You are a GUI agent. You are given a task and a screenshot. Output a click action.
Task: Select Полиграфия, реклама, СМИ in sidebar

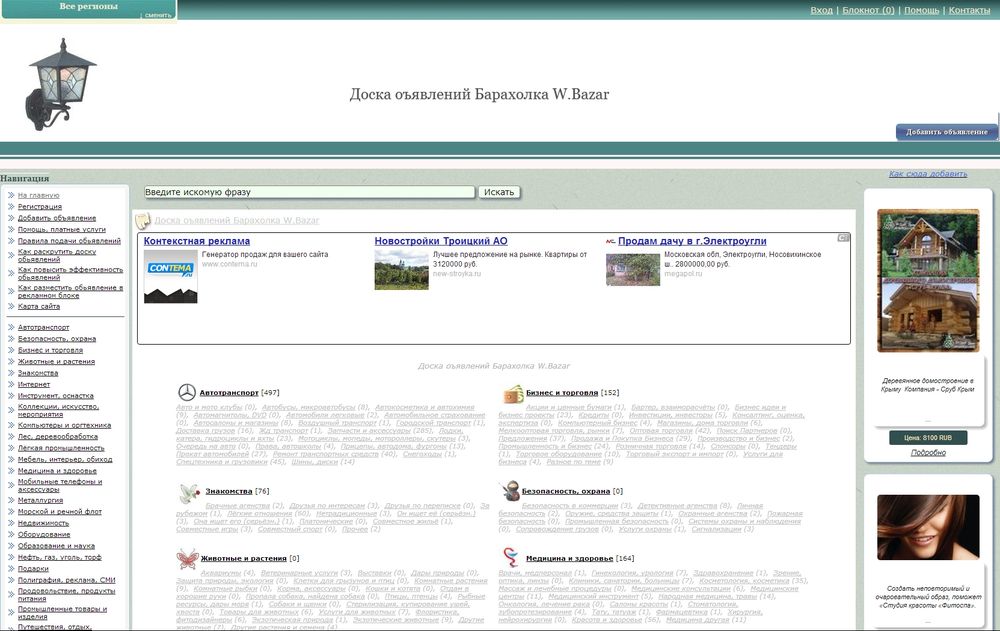pos(66,581)
